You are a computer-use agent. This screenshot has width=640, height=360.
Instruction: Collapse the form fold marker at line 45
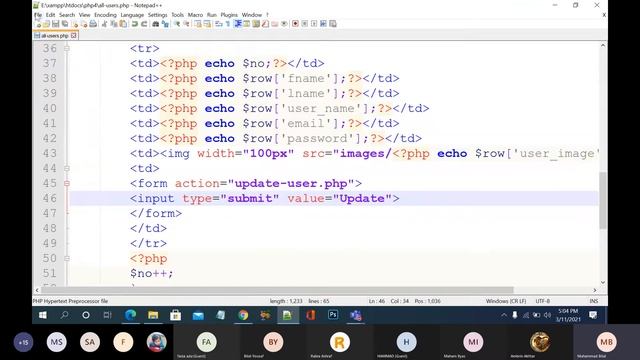(67, 183)
